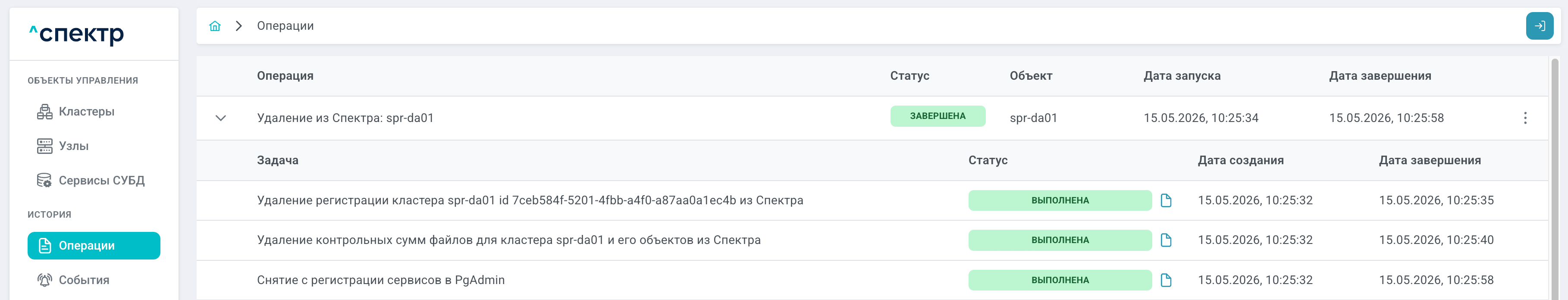Click the Операция column header
Viewport: 1568px width, 300px height.
[285, 76]
